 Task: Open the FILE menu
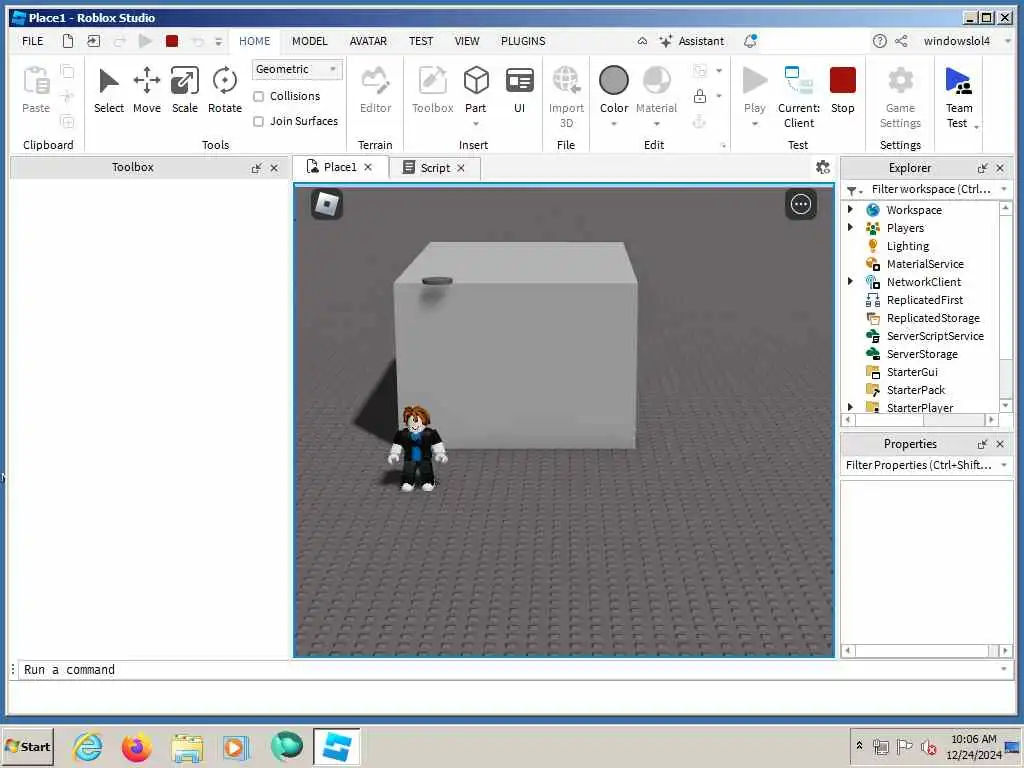coord(33,41)
